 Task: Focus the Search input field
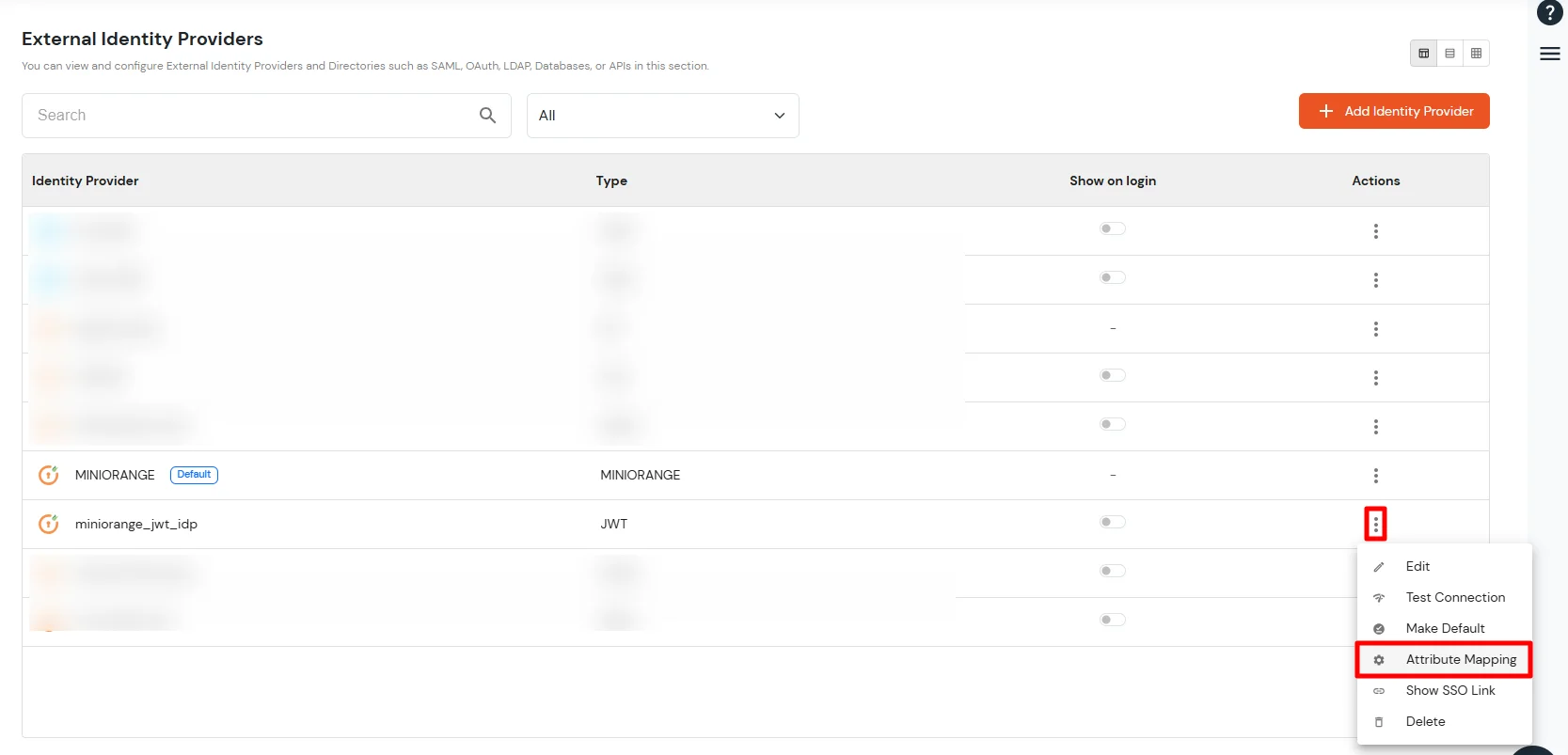pos(266,116)
